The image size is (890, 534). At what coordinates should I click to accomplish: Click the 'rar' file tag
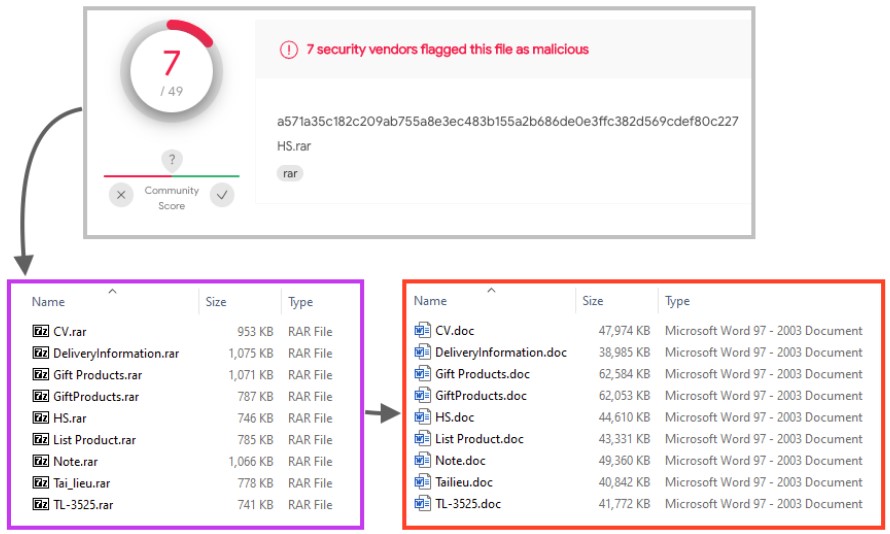point(290,173)
